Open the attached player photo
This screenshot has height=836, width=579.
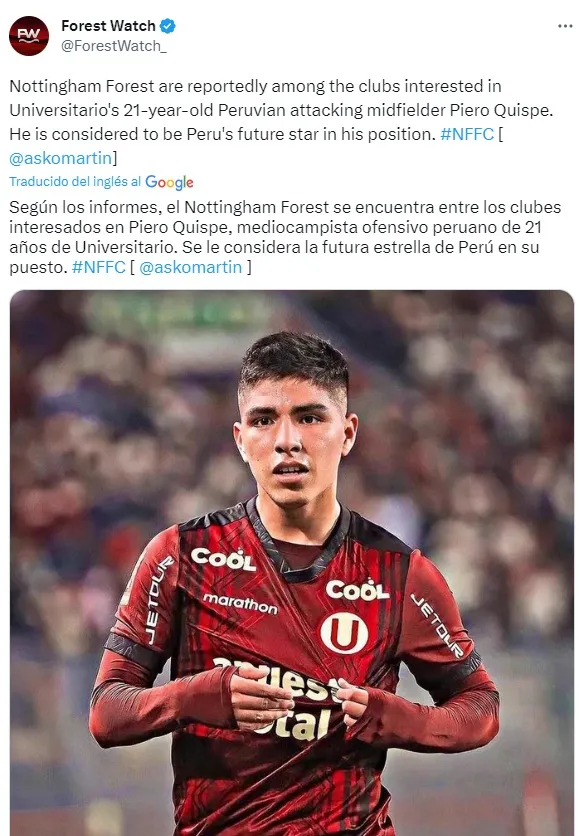[x=292, y=562]
